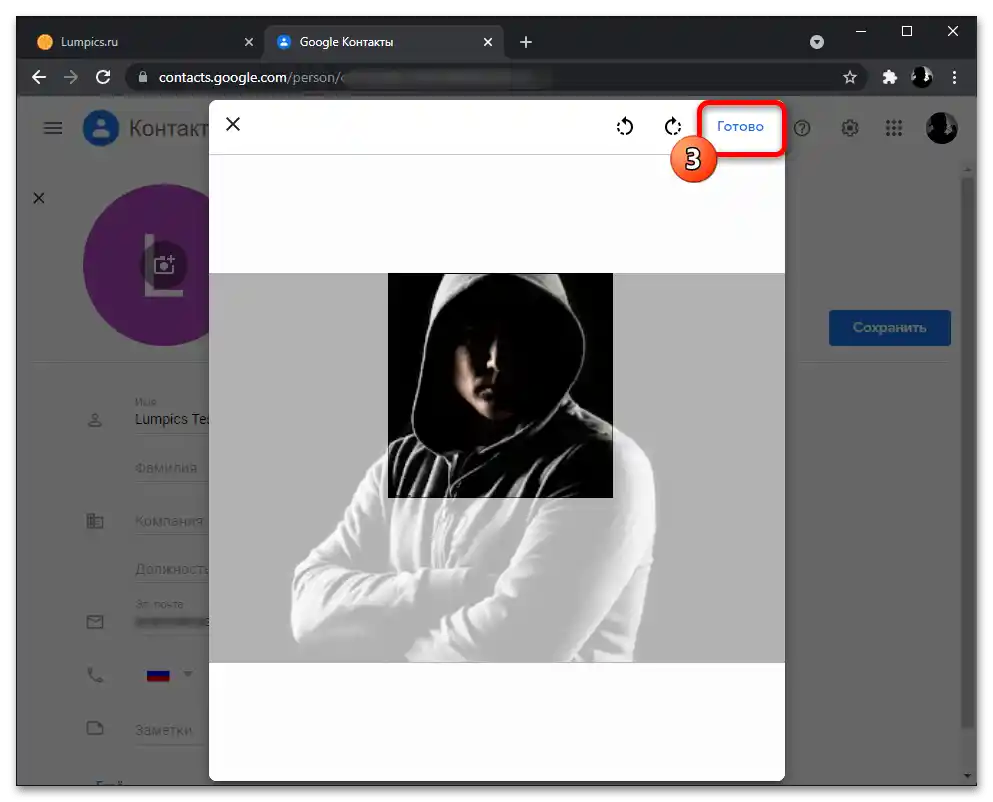Rotate photo clockwise
This screenshot has width=993, height=802.
pos(673,126)
